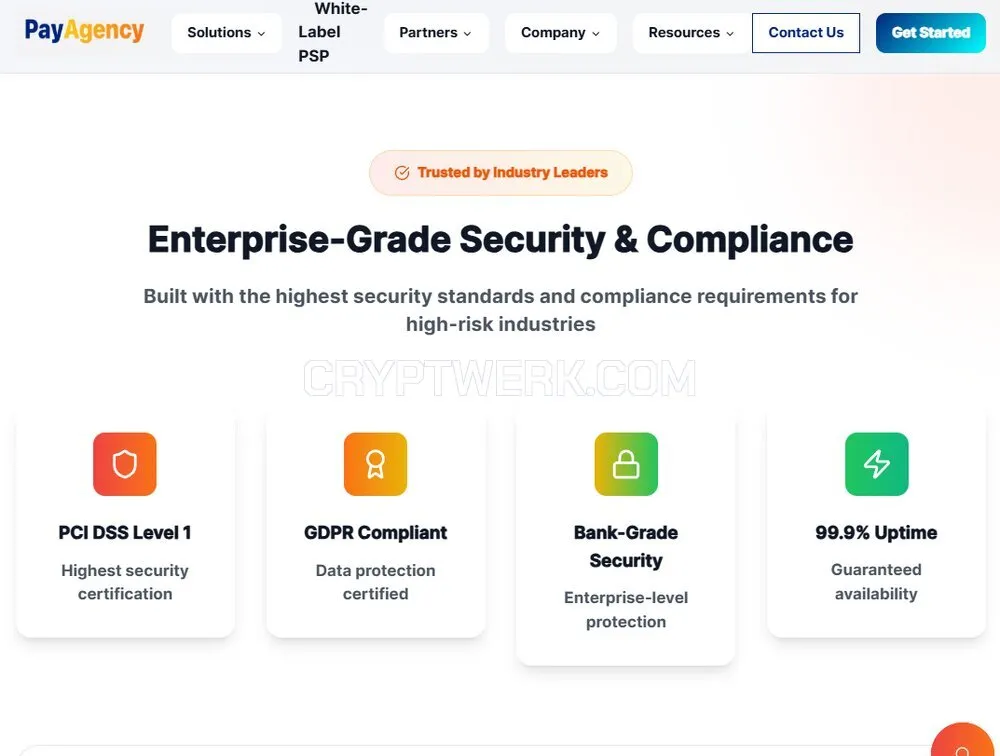
Task: Open the orange floating chat bubble
Action: coord(963,743)
